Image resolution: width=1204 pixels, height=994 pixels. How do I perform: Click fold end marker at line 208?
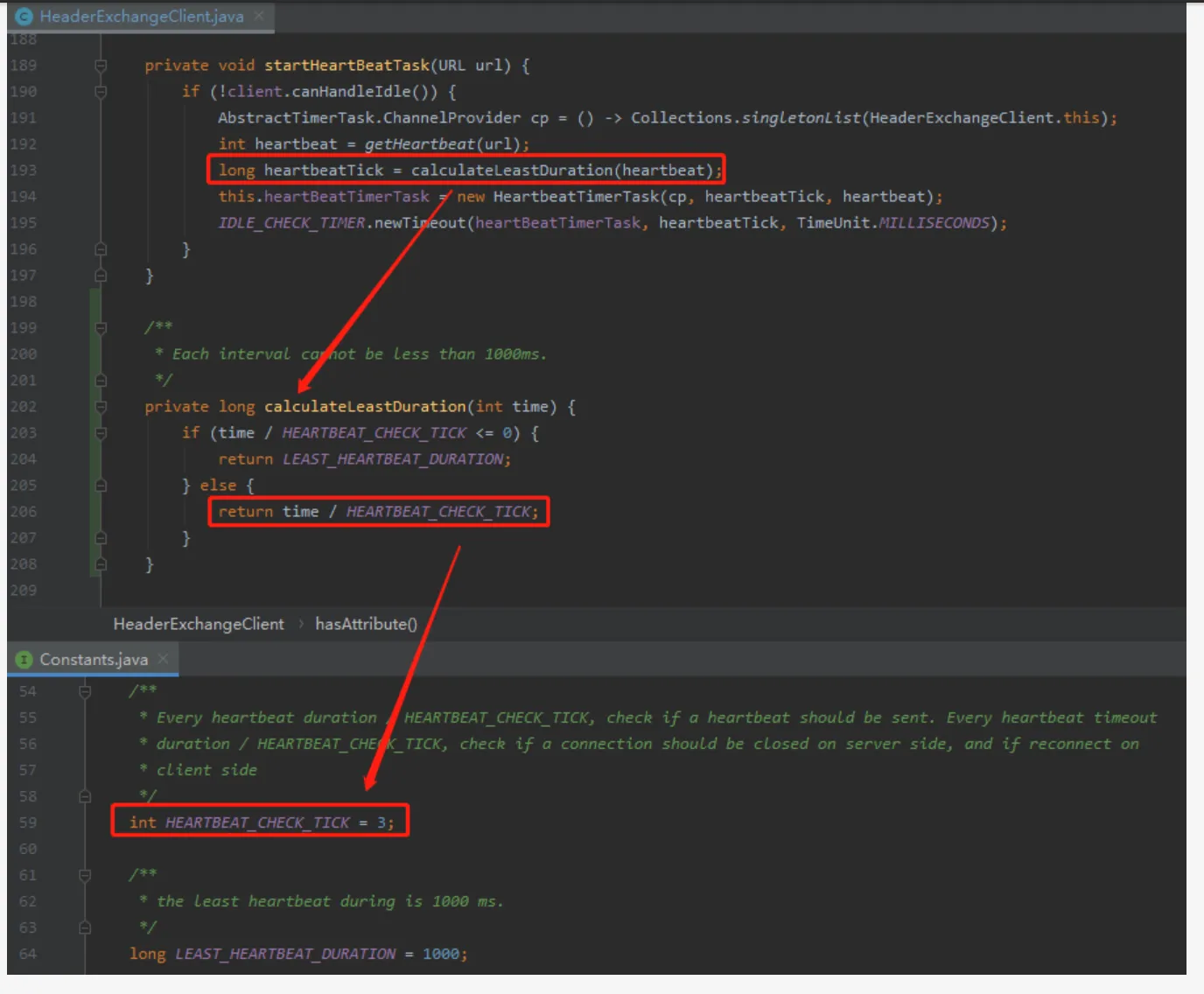coord(101,564)
